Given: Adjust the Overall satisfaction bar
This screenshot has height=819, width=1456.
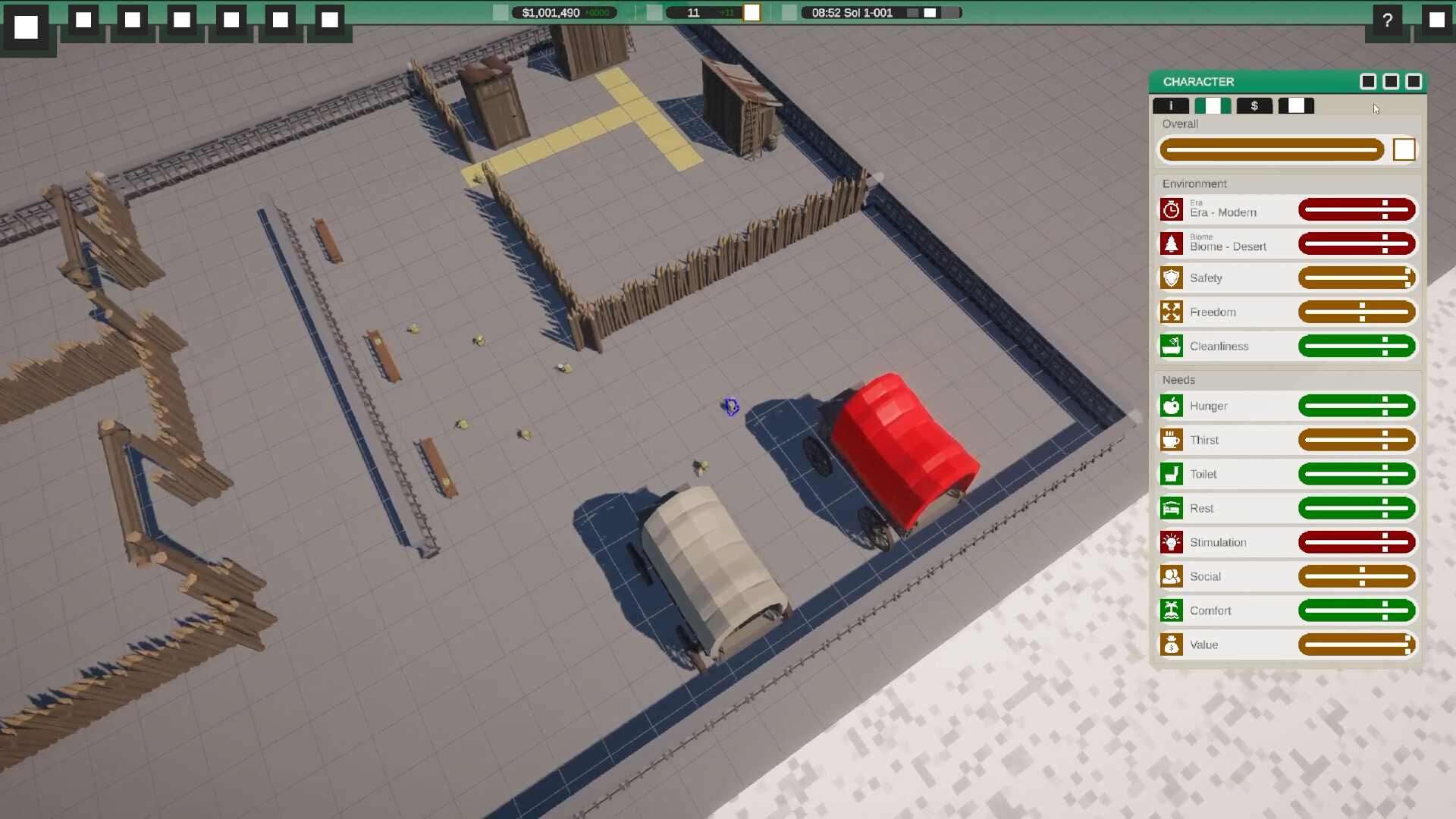Looking at the screenshot, I should [x=1272, y=149].
